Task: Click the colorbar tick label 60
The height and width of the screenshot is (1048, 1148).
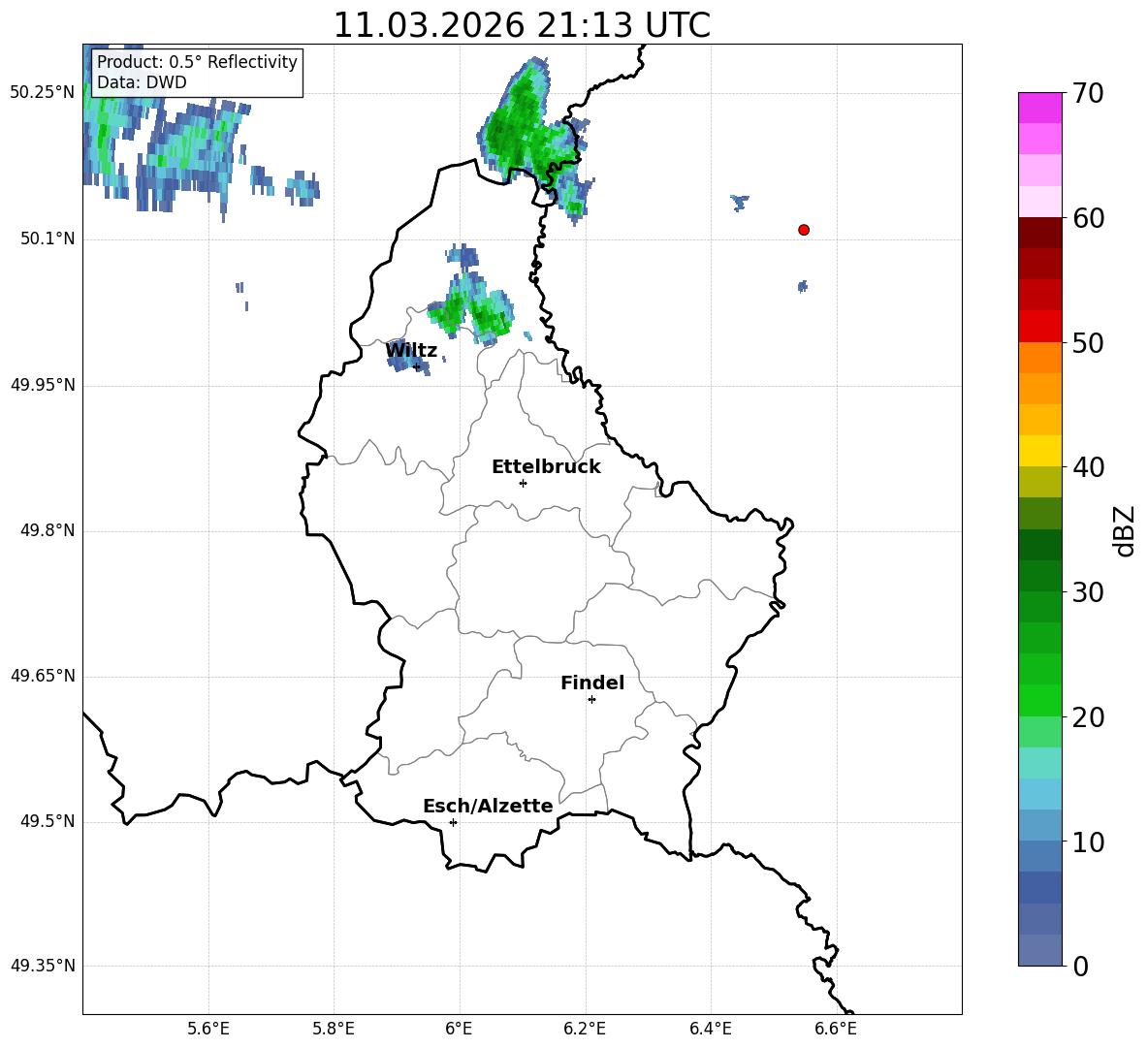Action: [x=1089, y=218]
